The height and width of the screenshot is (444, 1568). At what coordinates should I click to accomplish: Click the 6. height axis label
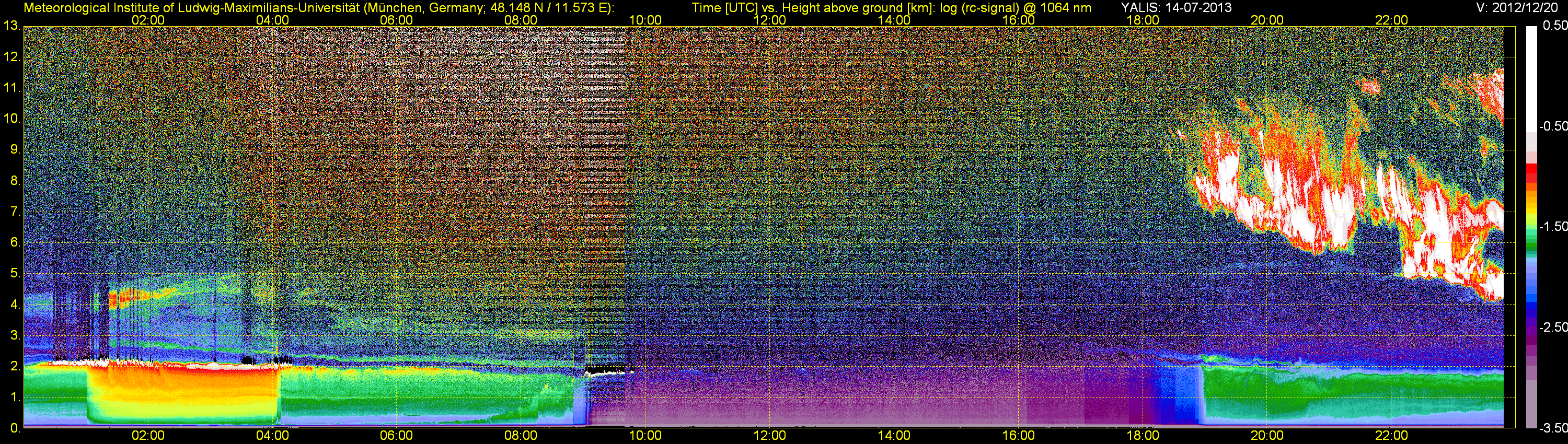pos(15,242)
